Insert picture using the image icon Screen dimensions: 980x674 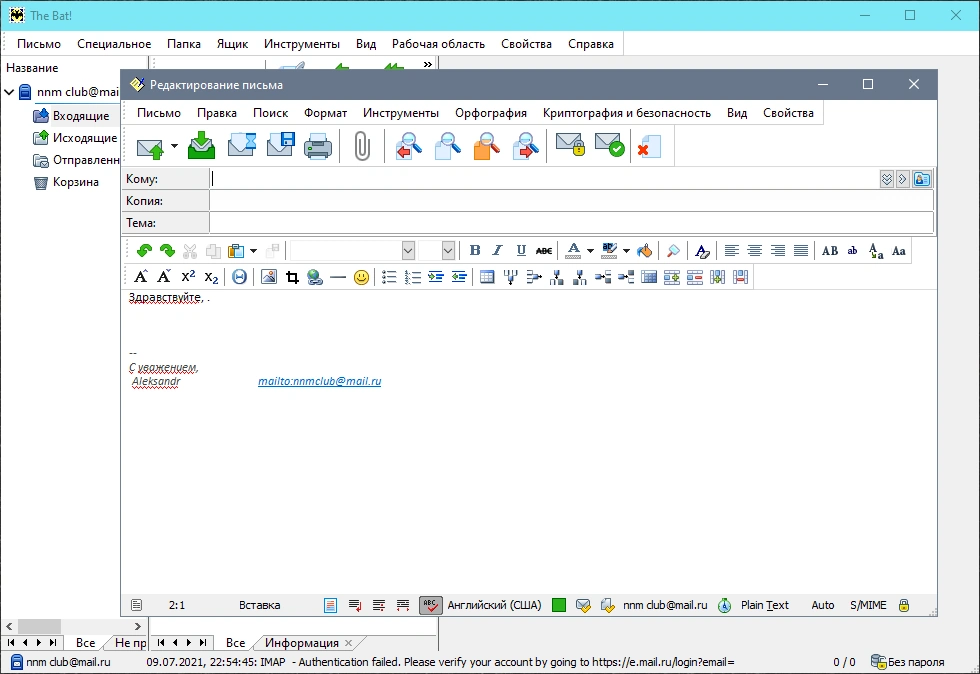tap(269, 276)
